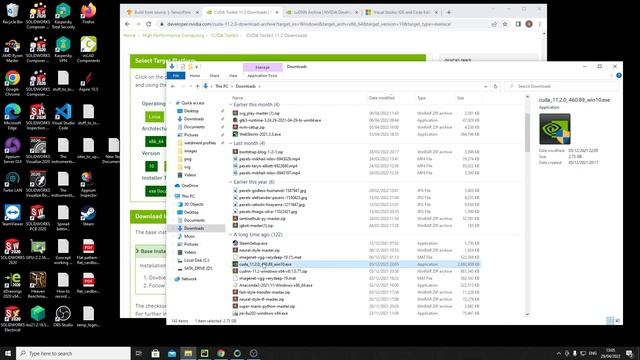This screenshot has width=640, height=360.
Task: Bookmark the NVIDIA page with star icon
Action: pos(505,24)
